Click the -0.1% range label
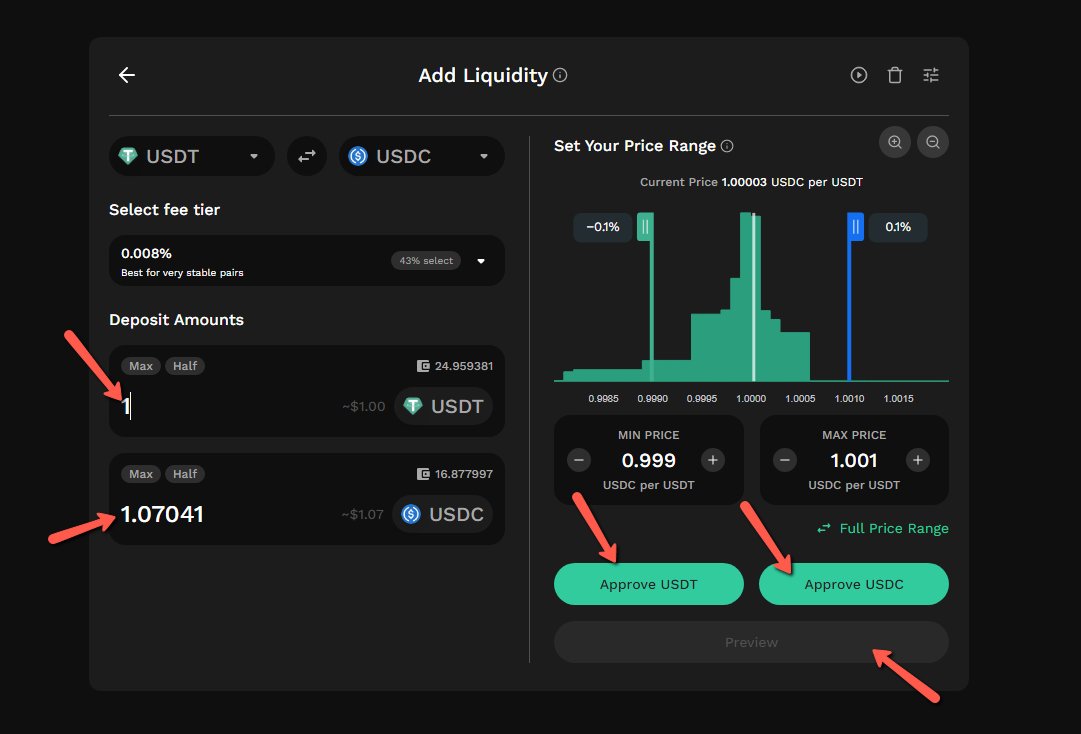The width and height of the screenshot is (1081, 734). point(603,227)
